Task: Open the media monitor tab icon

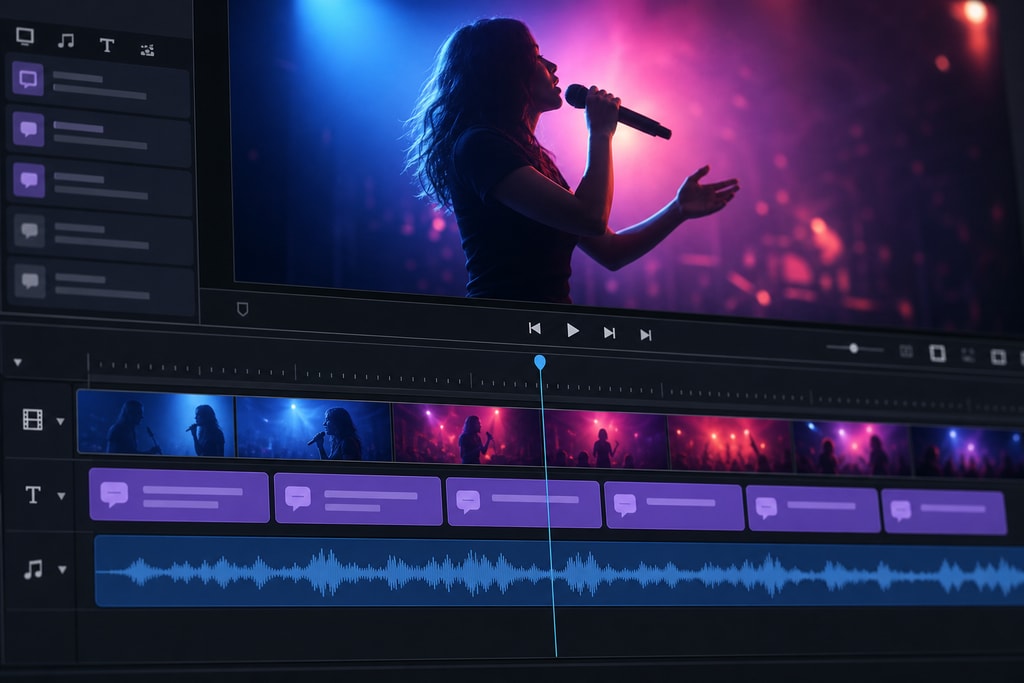Action: click(25, 37)
